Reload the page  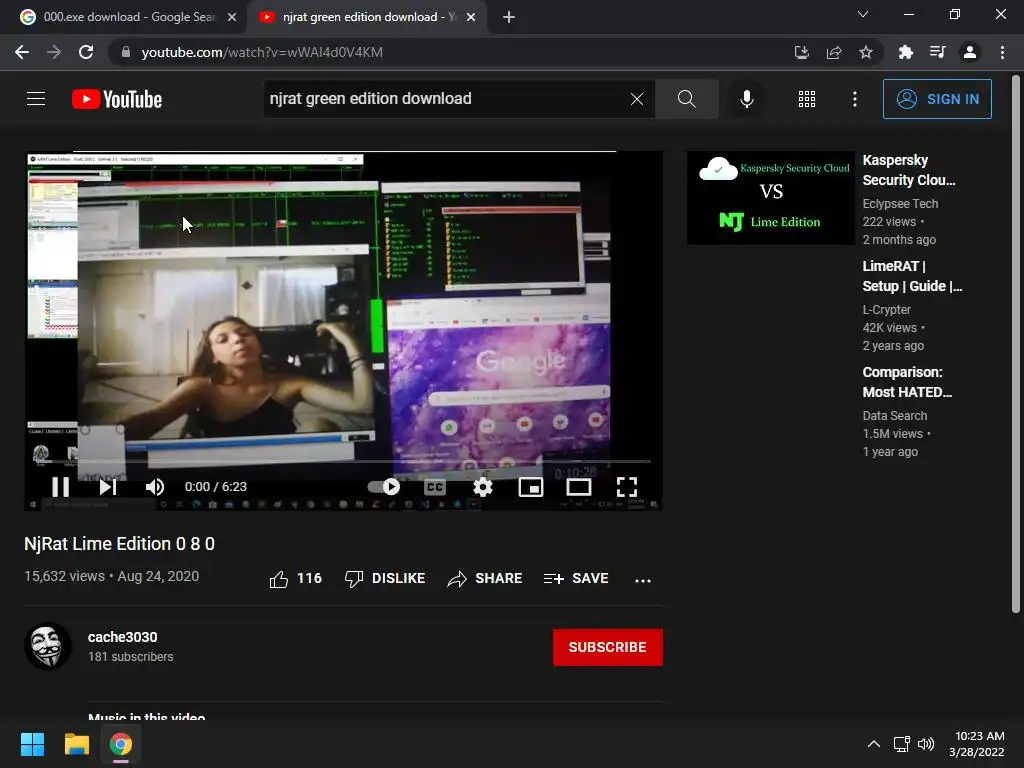click(x=86, y=52)
